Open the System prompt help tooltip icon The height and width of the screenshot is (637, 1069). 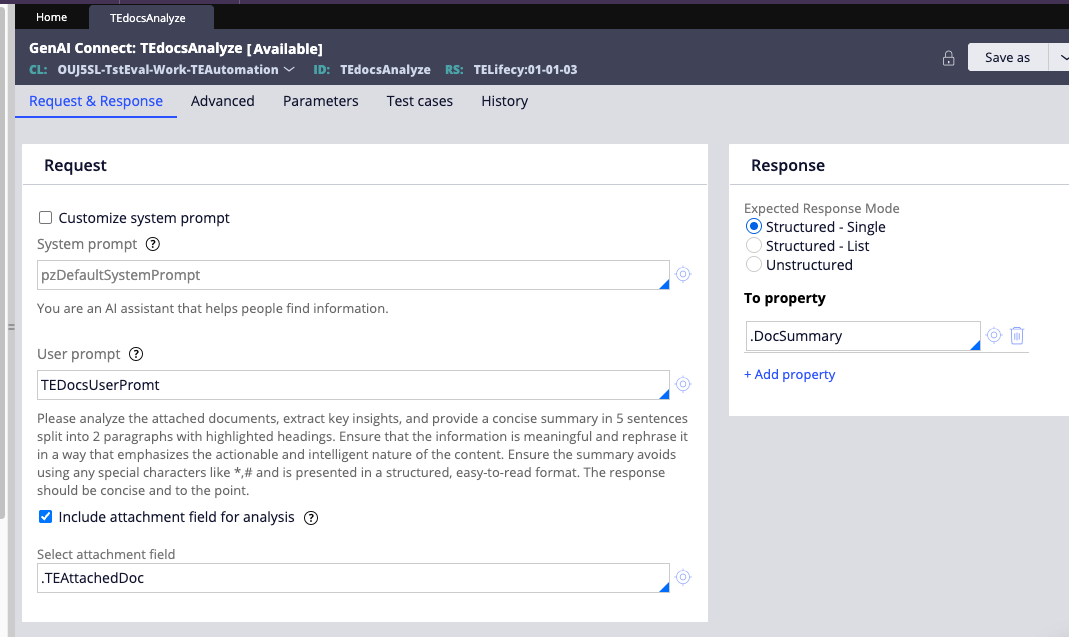(x=151, y=243)
